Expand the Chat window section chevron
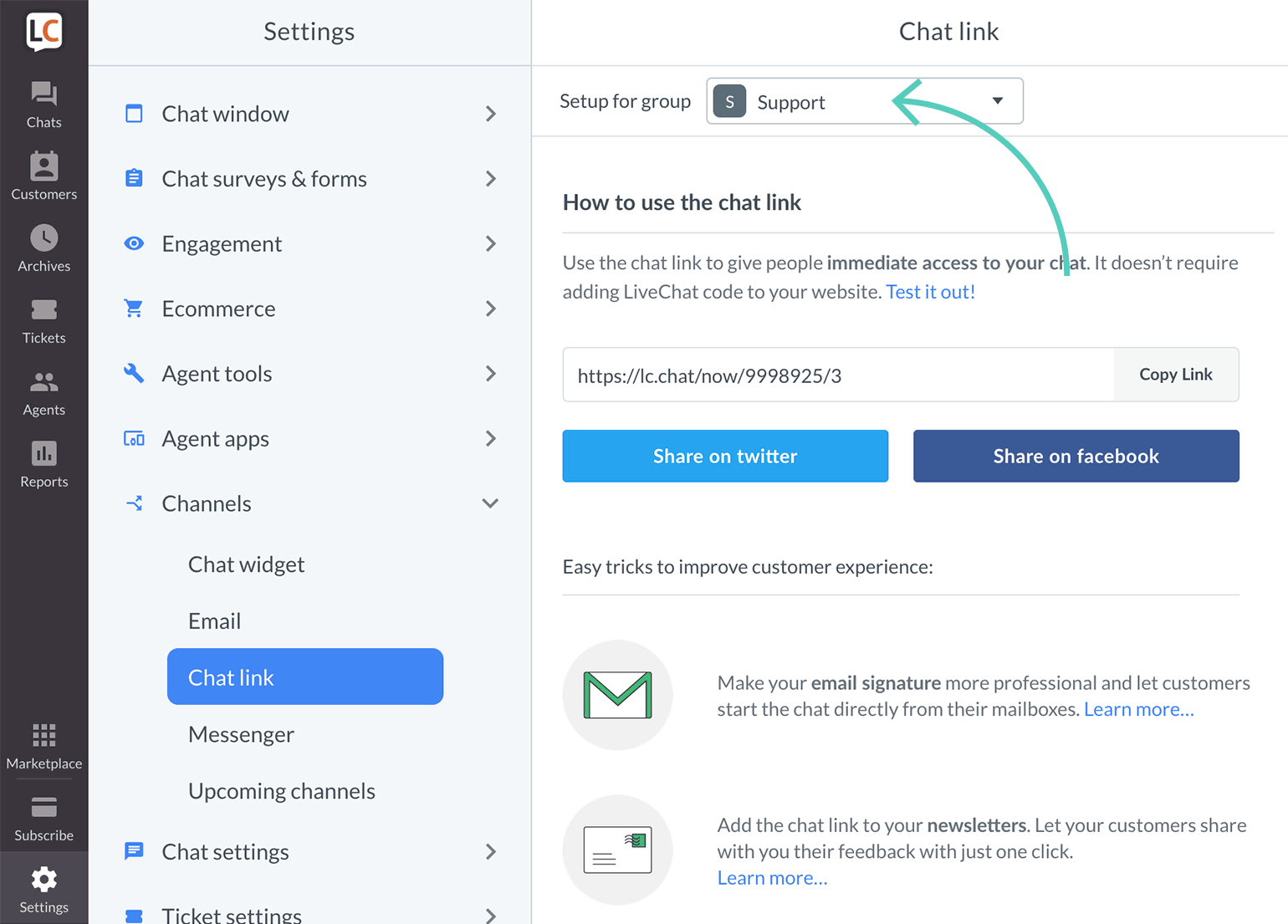This screenshot has height=924, width=1288. (491, 114)
